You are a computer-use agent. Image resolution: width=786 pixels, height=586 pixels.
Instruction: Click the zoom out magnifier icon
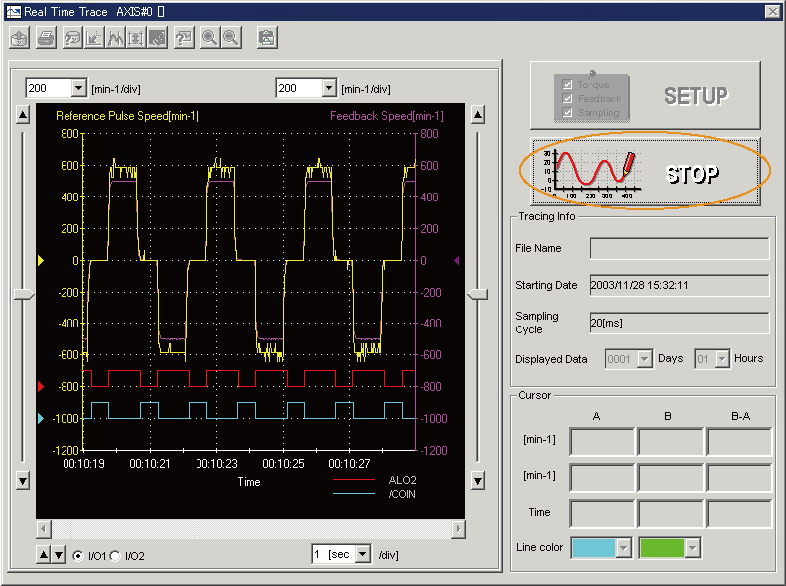231,38
